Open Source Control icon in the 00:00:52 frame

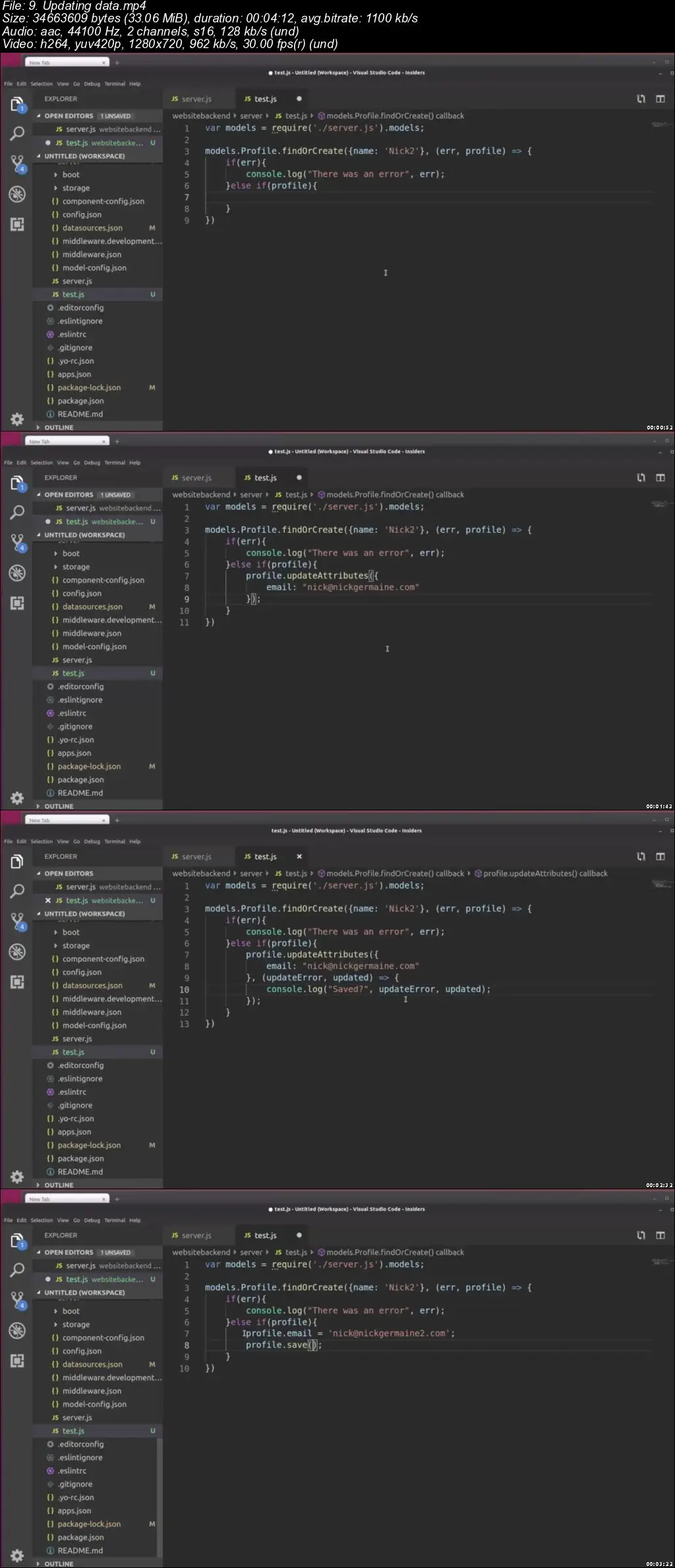pos(18,163)
